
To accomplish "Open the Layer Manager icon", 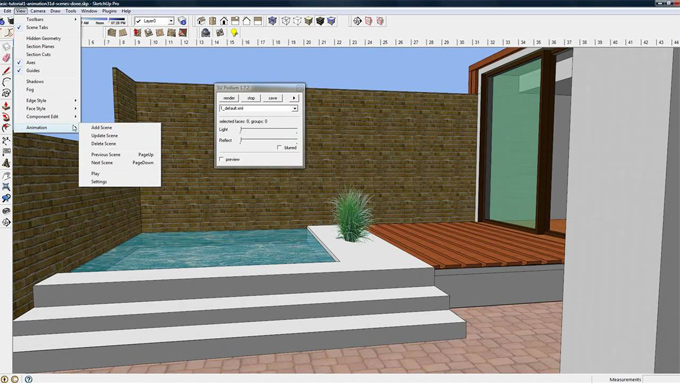I will coord(182,21).
